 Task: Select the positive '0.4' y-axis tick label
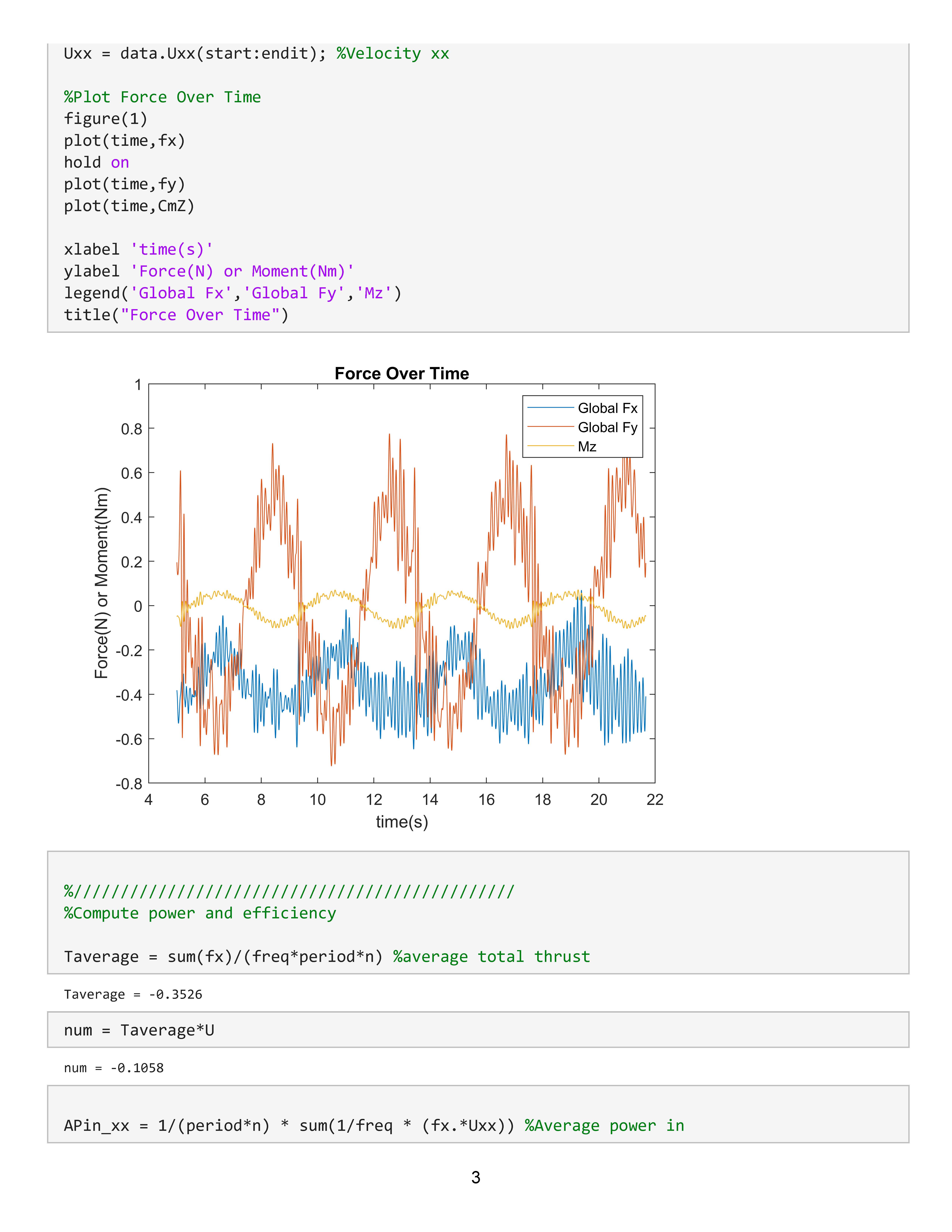click(131, 518)
